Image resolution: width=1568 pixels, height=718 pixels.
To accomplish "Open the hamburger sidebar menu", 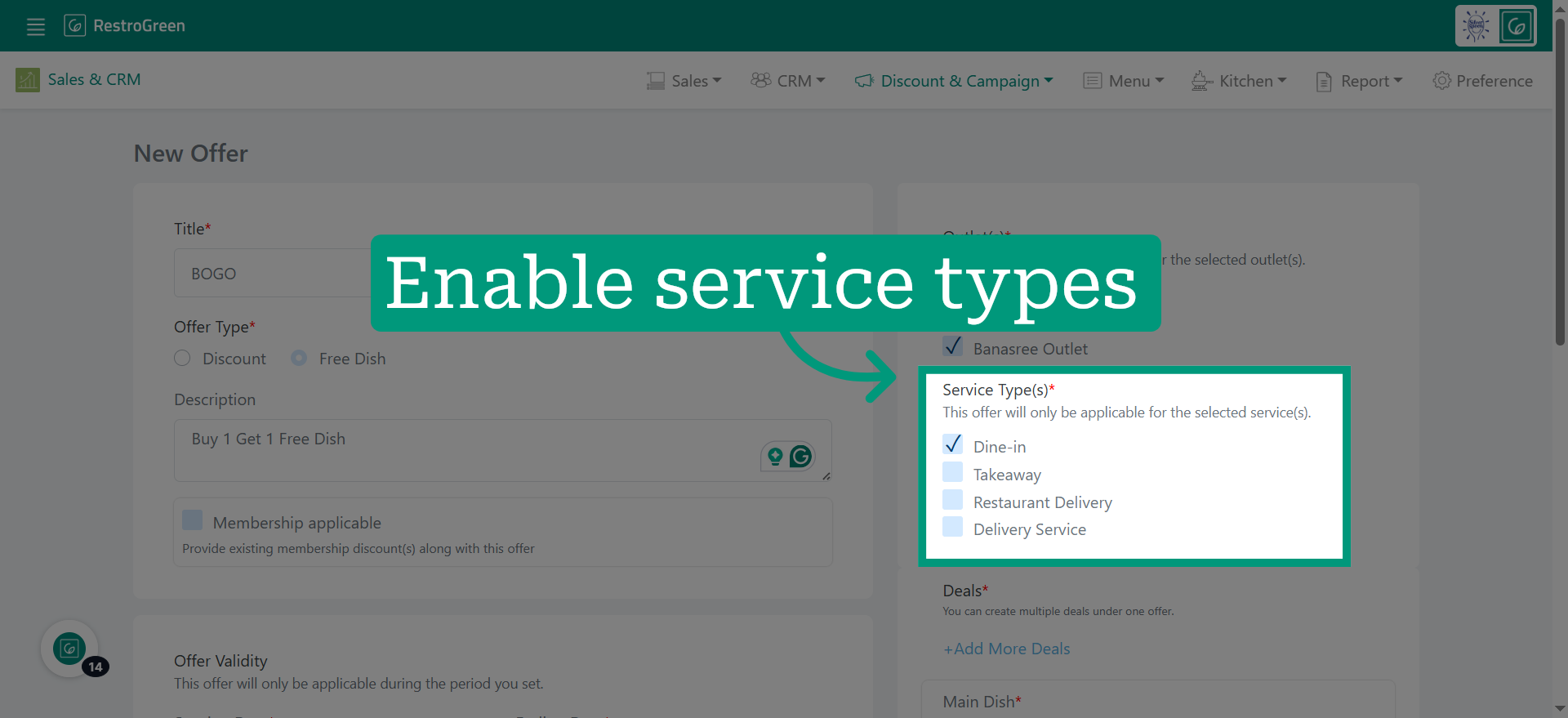I will click(x=36, y=27).
